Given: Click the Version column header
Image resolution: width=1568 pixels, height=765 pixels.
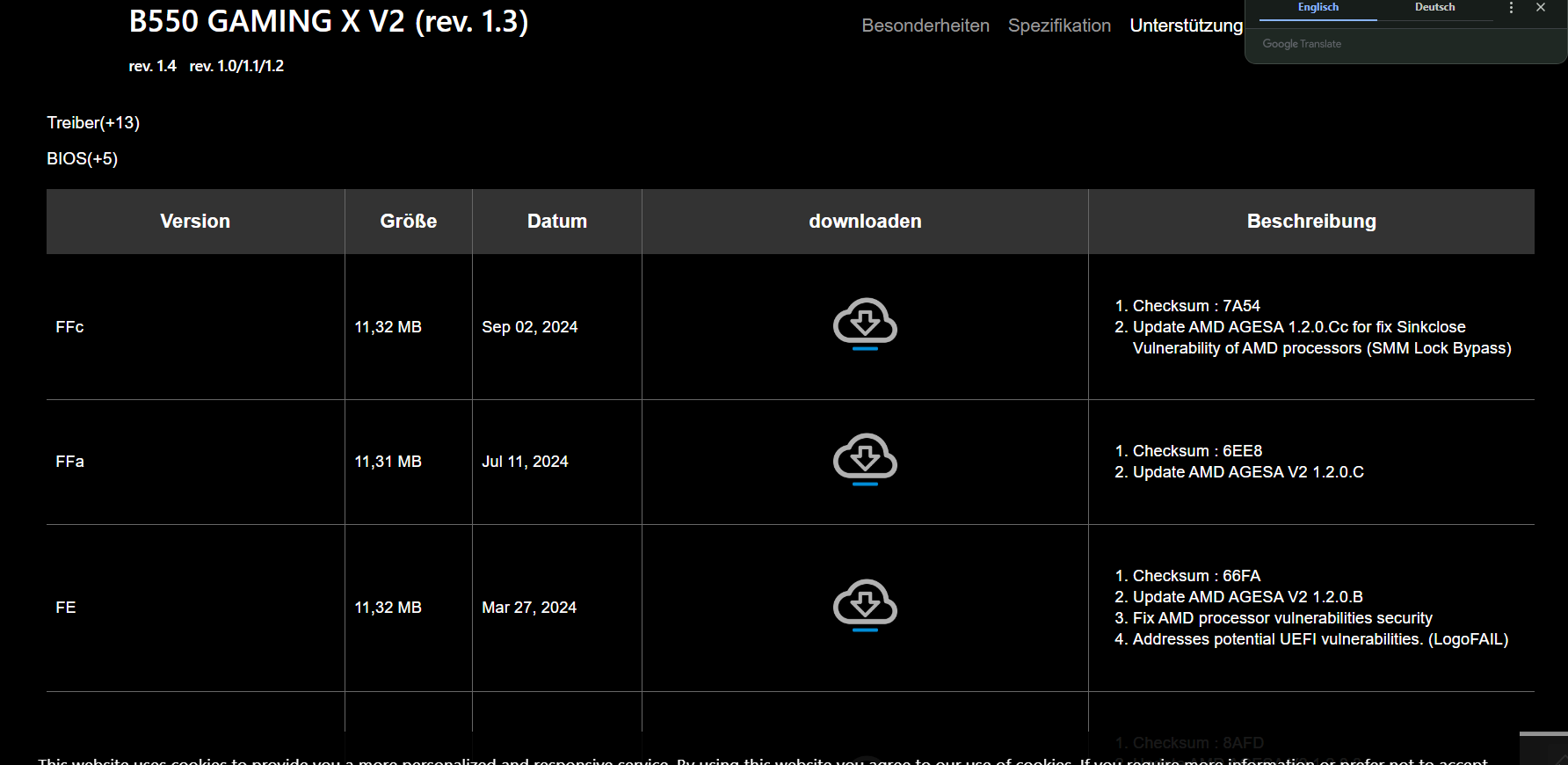Looking at the screenshot, I should [195, 222].
